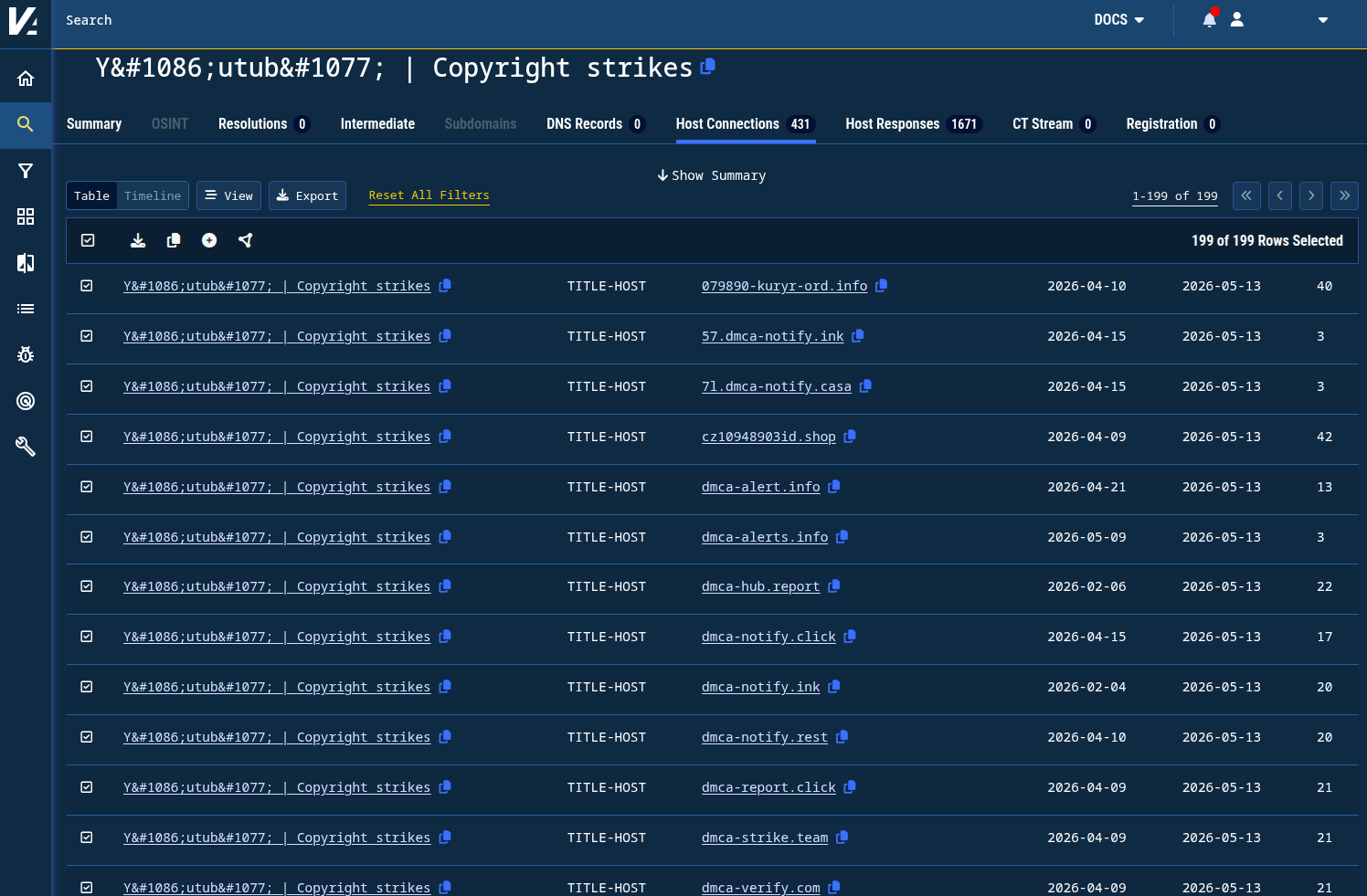Image resolution: width=1367 pixels, height=896 pixels.
Task: Select Table view button
Action: click(x=91, y=195)
